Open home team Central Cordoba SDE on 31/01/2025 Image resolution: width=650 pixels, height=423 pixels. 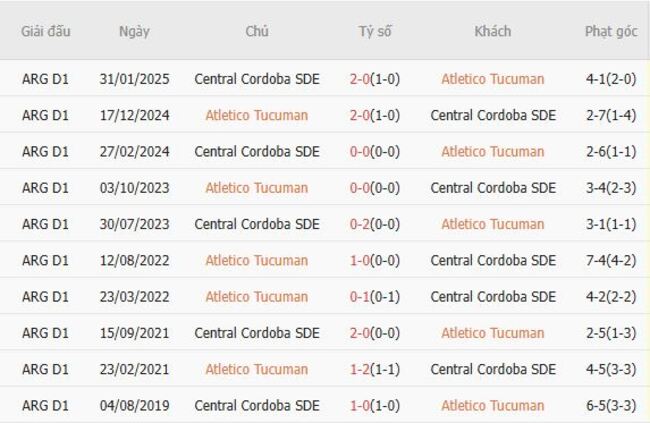click(257, 79)
